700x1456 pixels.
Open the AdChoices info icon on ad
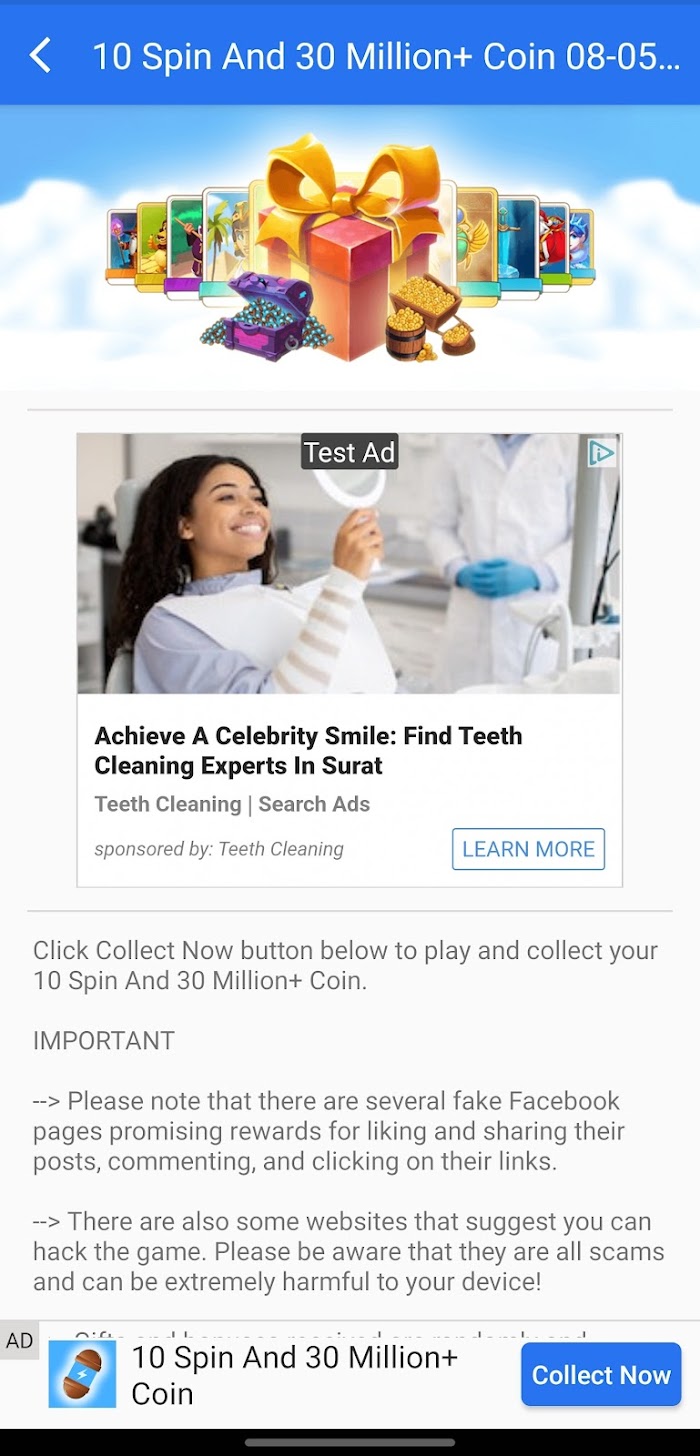[601, 453]
